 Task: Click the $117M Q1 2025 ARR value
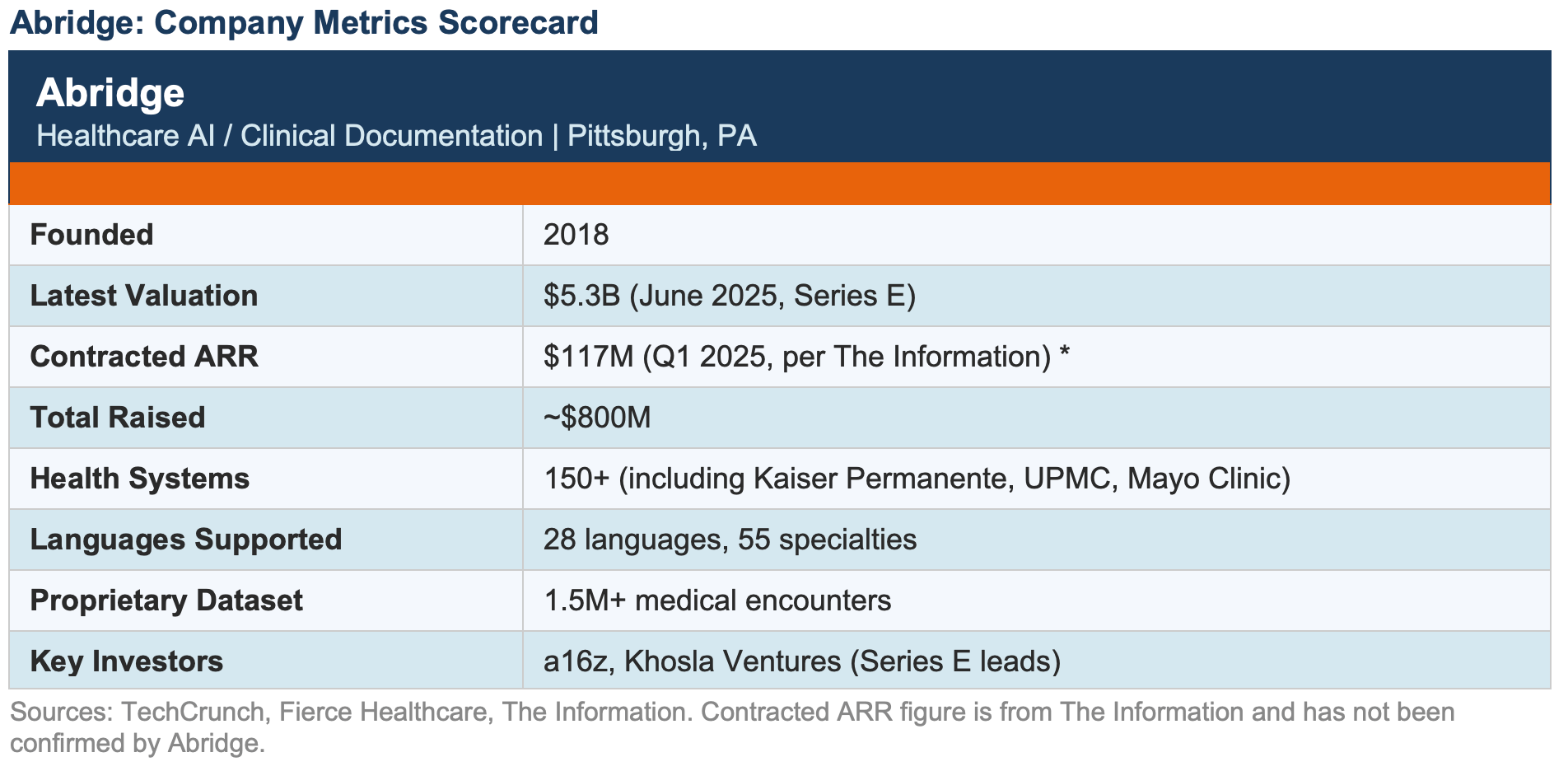pos(797,357)
